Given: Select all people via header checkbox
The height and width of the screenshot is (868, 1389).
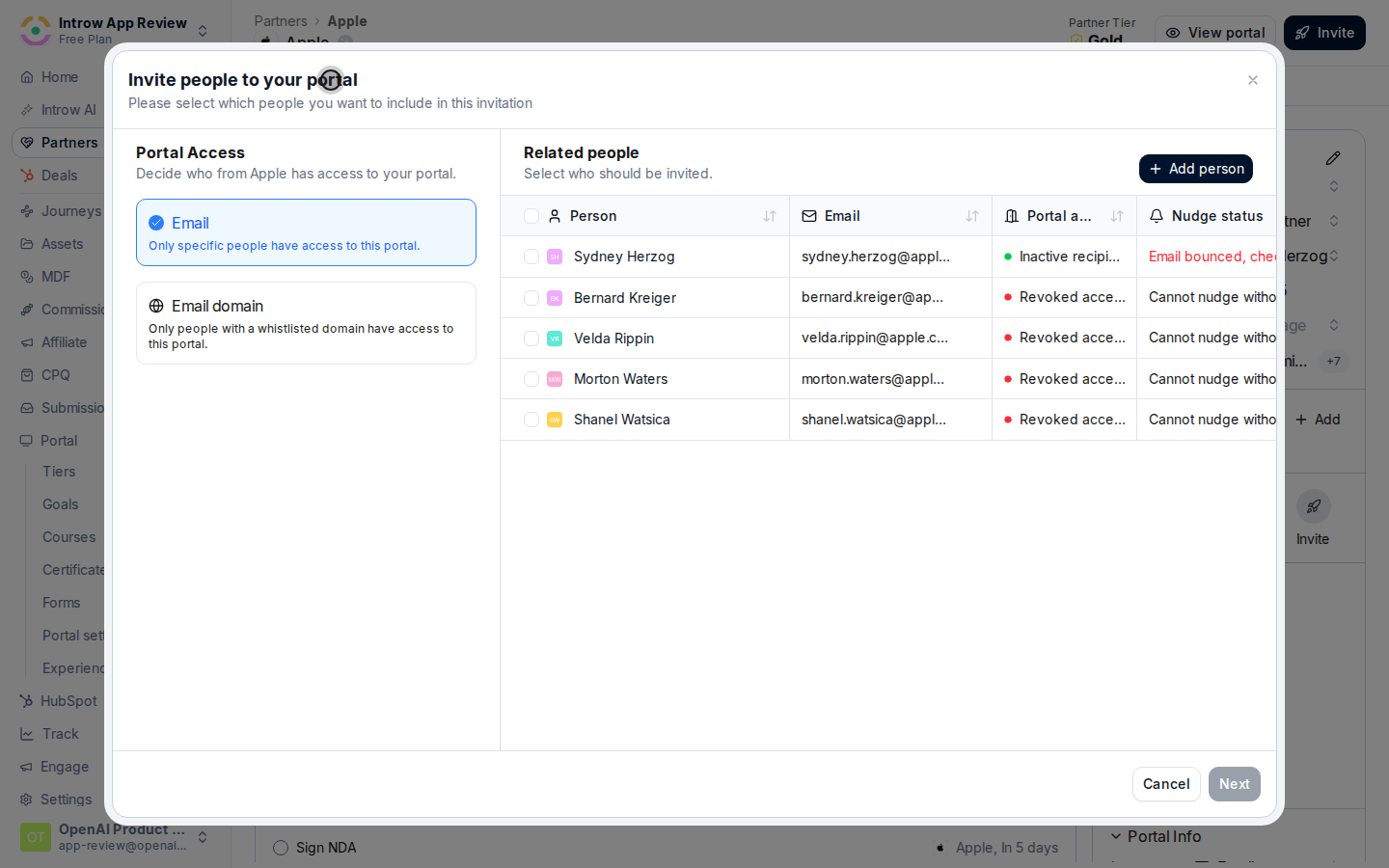Looking at the screenshot, I should [x=531, y=216].
